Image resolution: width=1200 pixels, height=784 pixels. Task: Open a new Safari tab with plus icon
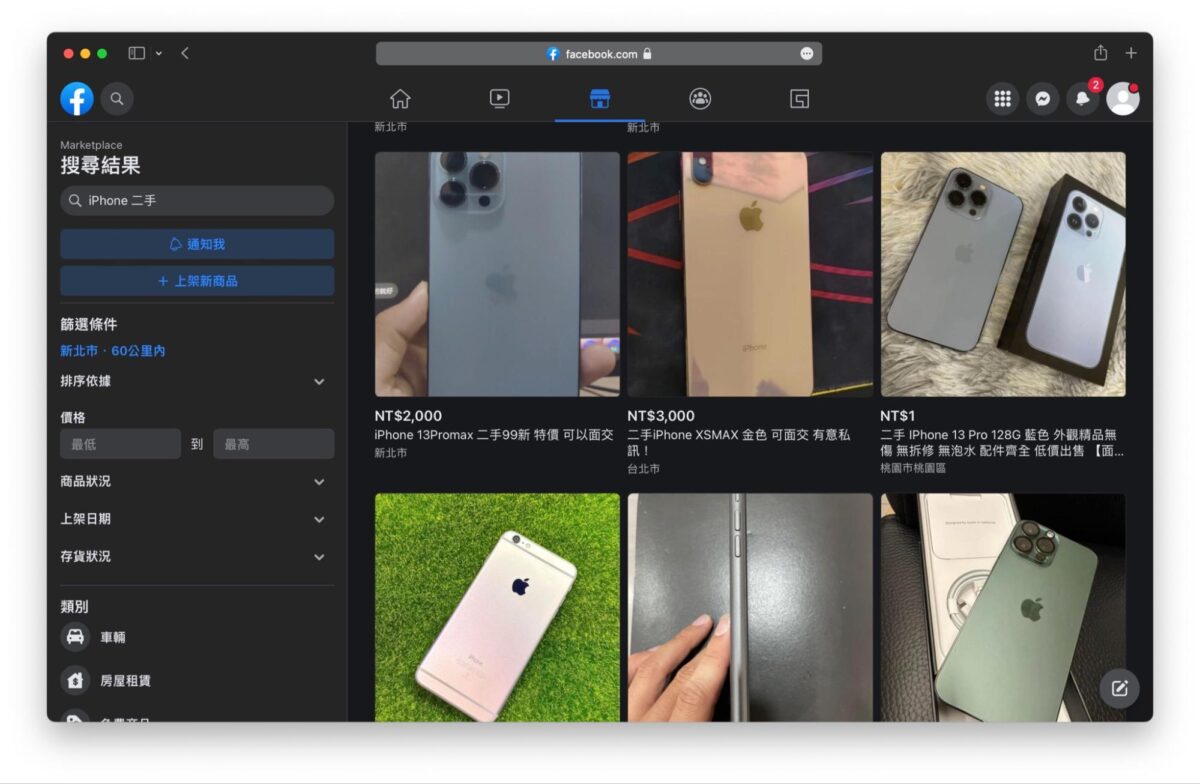[1131, 53]
